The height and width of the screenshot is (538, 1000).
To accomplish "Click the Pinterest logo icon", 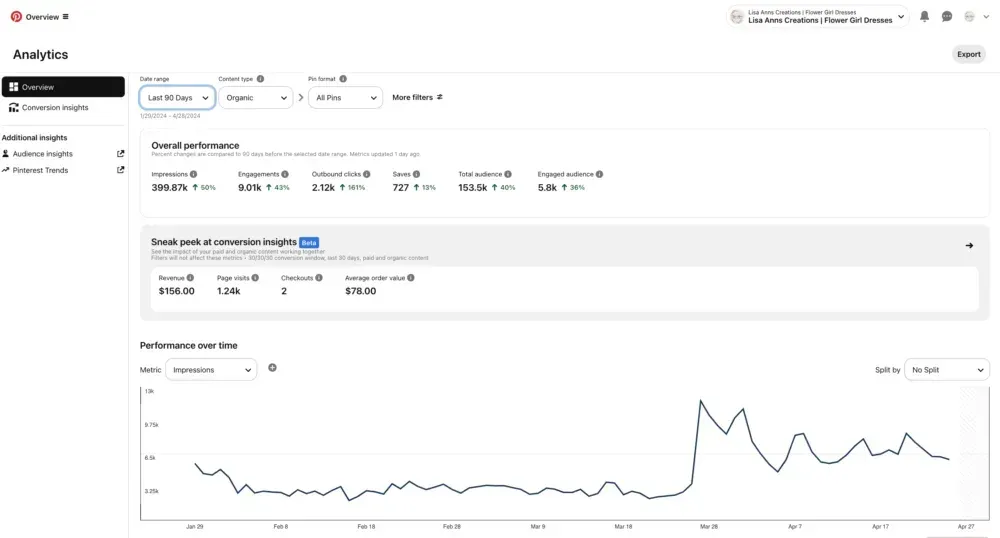I will pyautogui.click(x=16, y=17).
